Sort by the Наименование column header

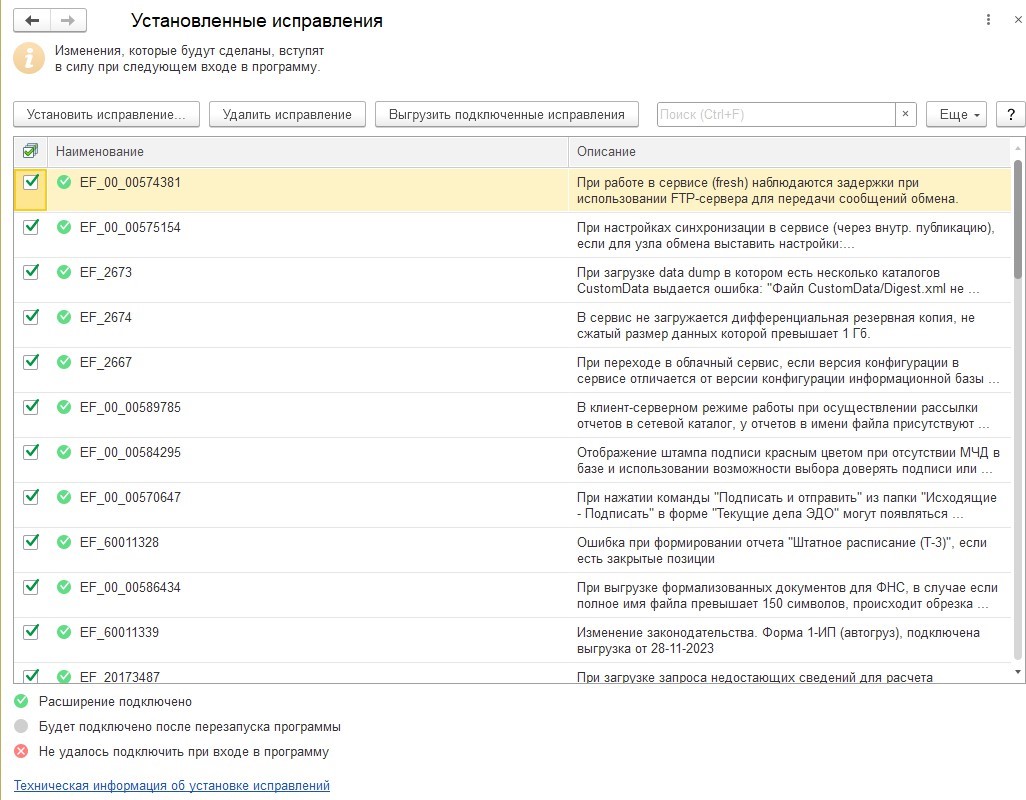[x=308, y=151]
